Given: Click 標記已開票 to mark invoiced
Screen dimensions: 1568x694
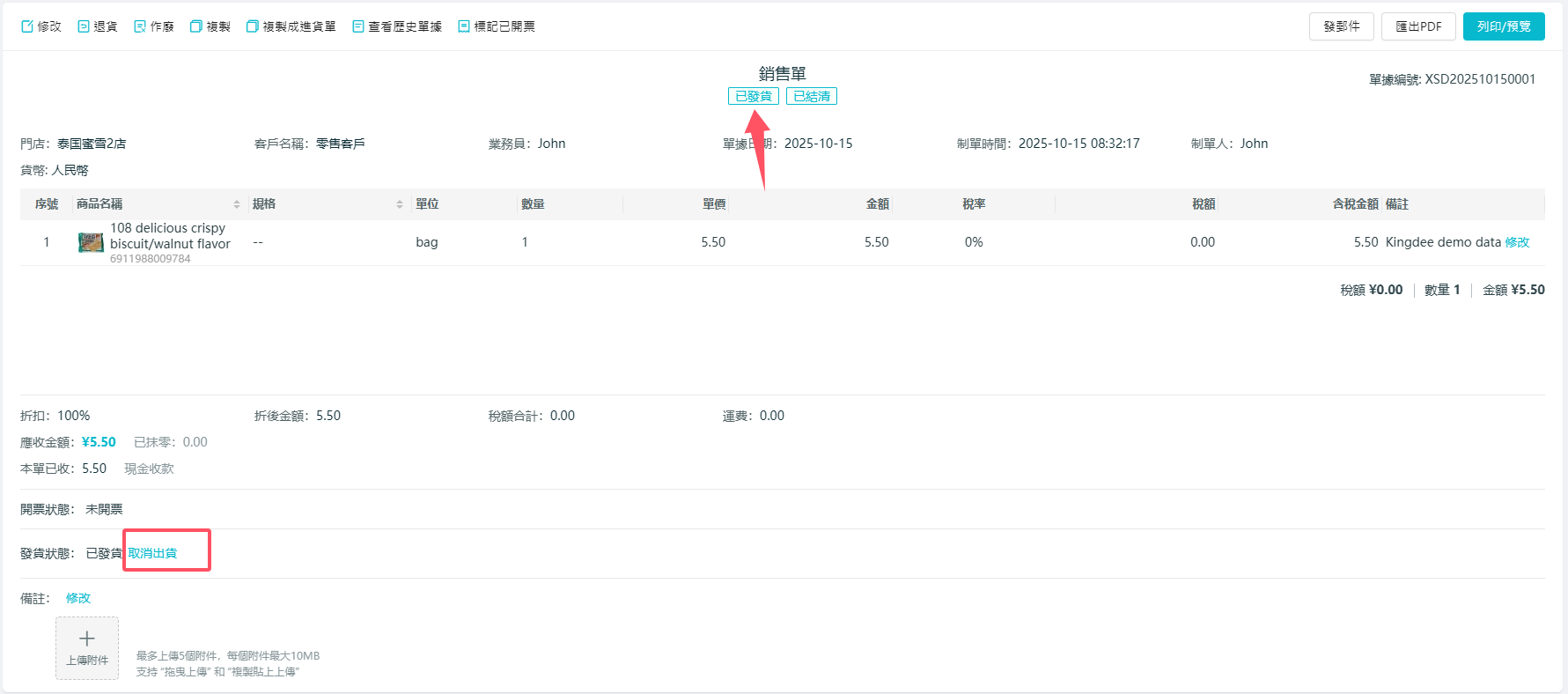Looking at the screenshot, I should pos(497,26).
